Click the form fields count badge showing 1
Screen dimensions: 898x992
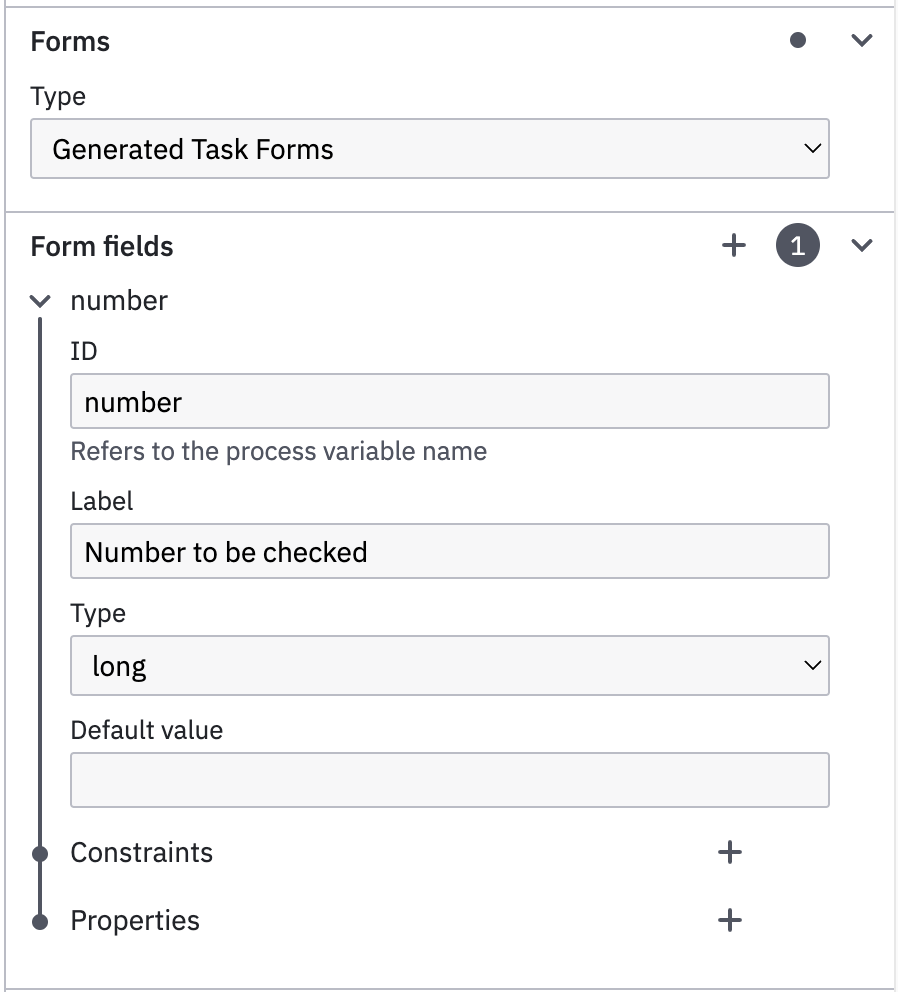(x=797, y=245)
